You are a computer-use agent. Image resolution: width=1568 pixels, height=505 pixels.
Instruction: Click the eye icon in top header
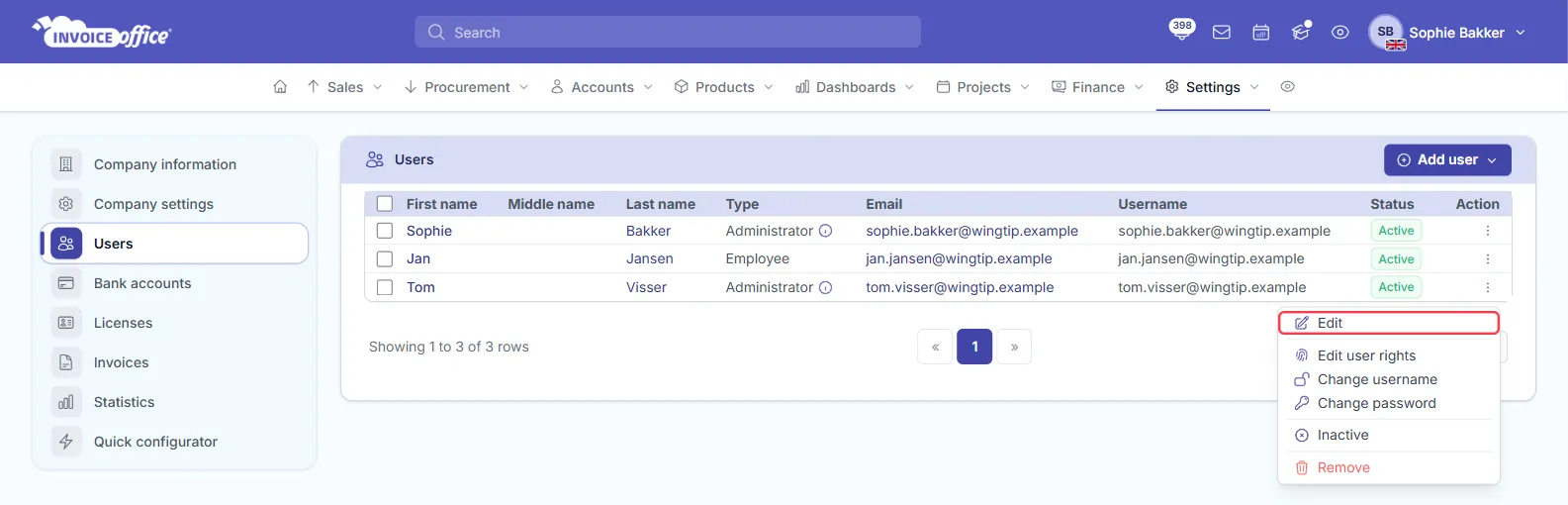(1340, 33)
